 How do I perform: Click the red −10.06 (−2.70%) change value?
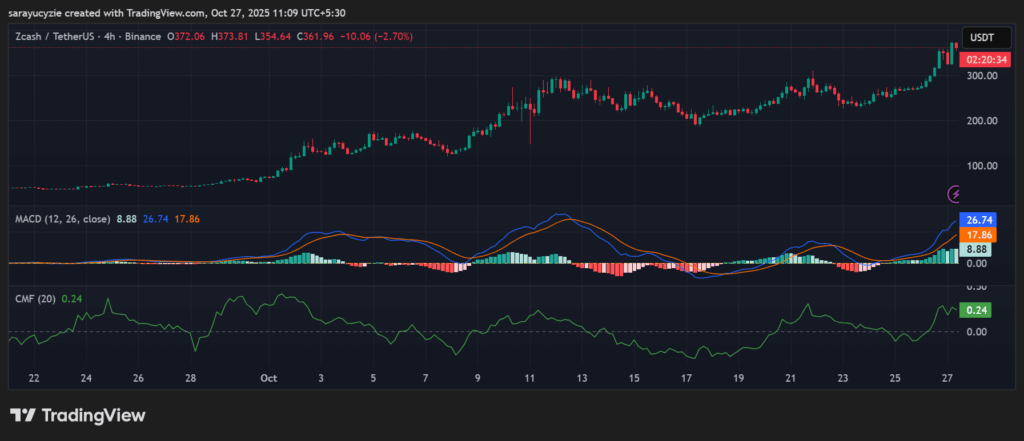(377, 36)
